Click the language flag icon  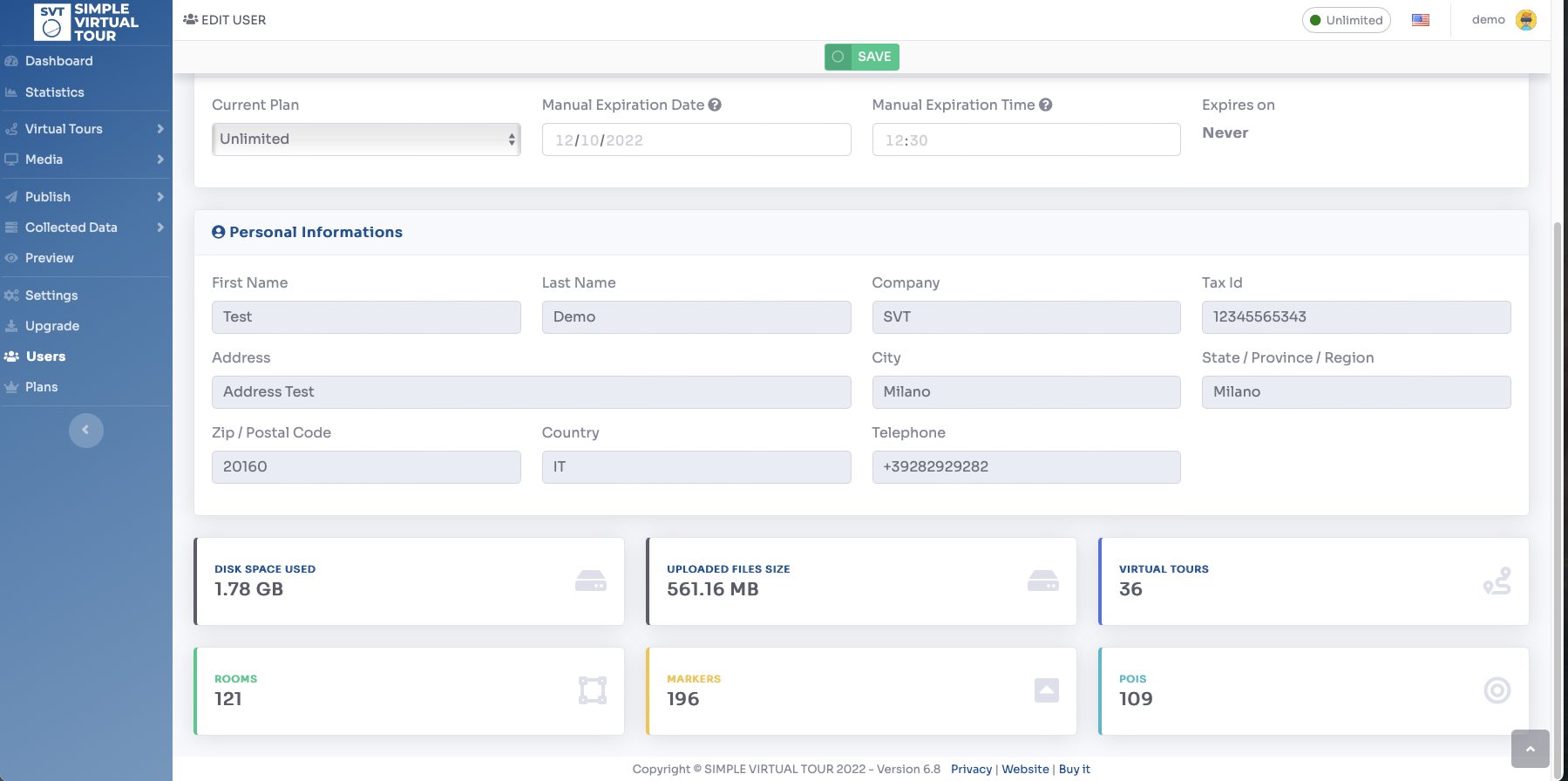click(x=1421, y=20)
